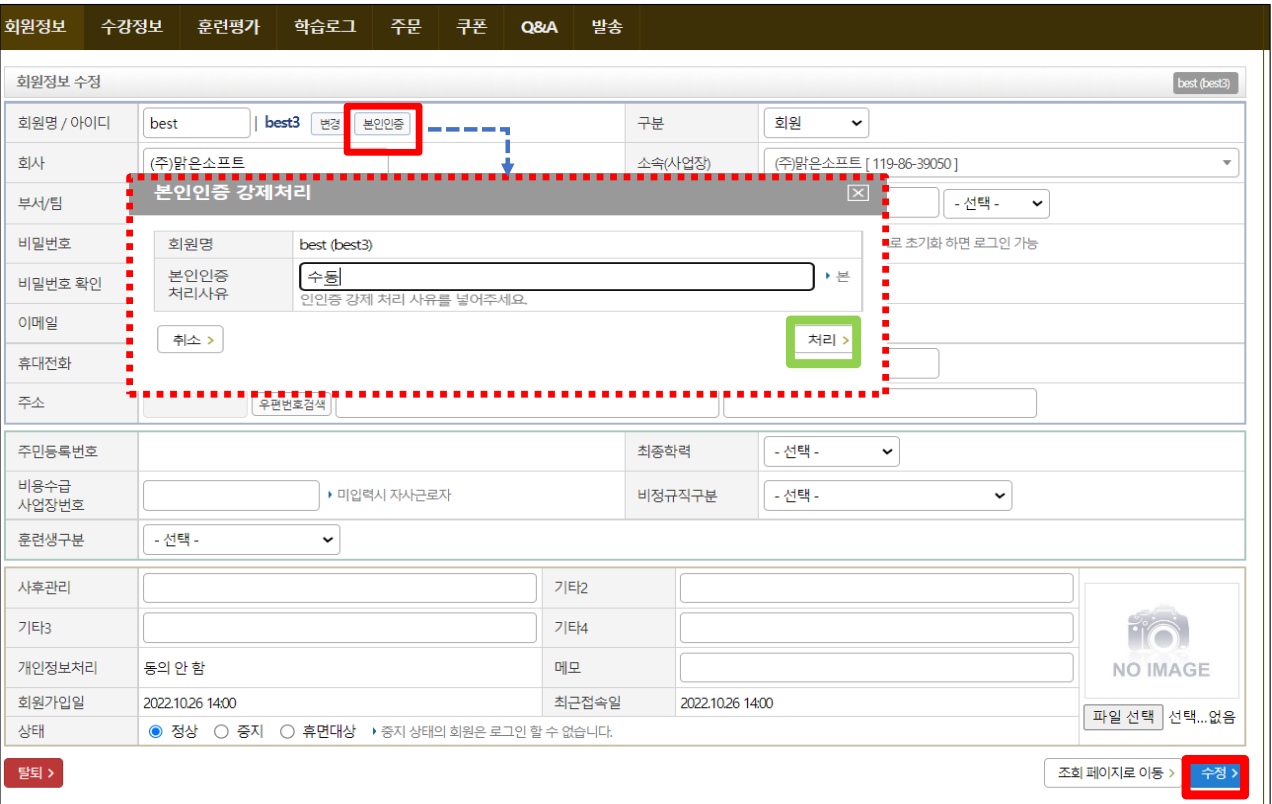Click the 본인인증 button

pyautogui.click(x=383, y=124)
